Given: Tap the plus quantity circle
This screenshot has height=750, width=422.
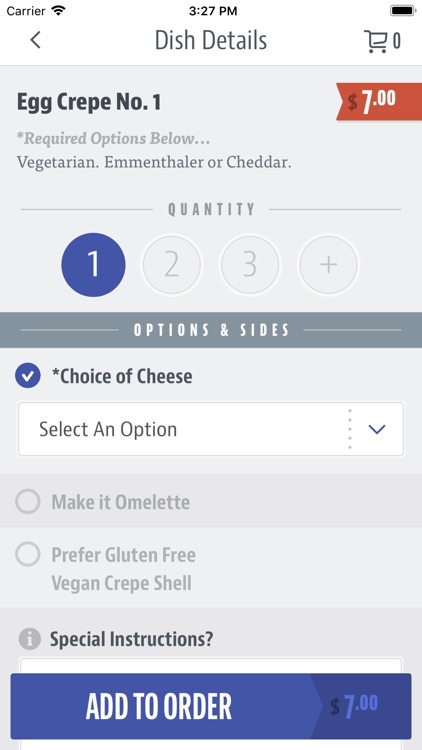Looking at the screenshot, I should (x=328, y=265).
